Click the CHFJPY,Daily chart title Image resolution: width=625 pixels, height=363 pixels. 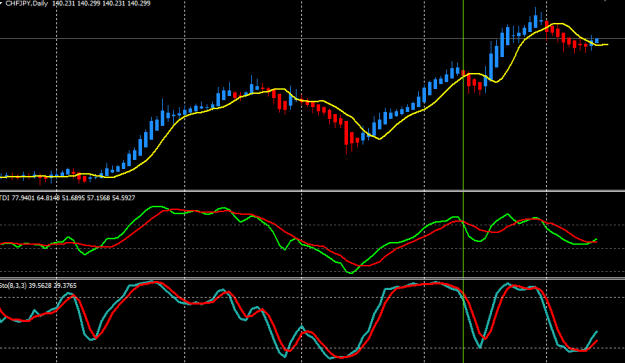tap(27, 3)
